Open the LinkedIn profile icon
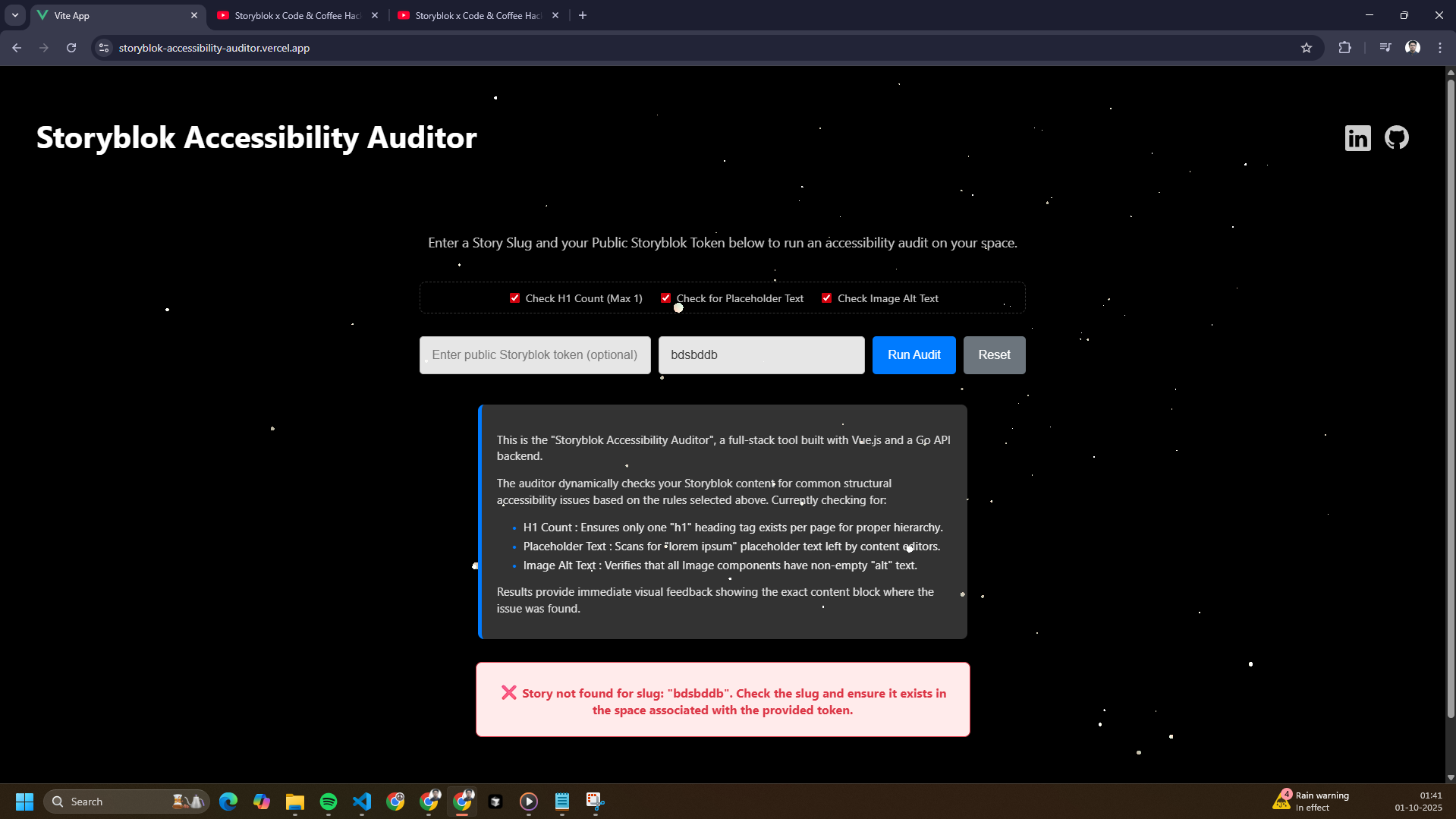 (1357, 138)
